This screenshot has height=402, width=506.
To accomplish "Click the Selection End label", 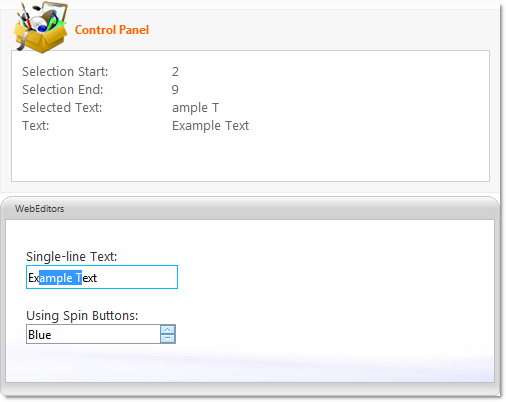I will 63,90.
